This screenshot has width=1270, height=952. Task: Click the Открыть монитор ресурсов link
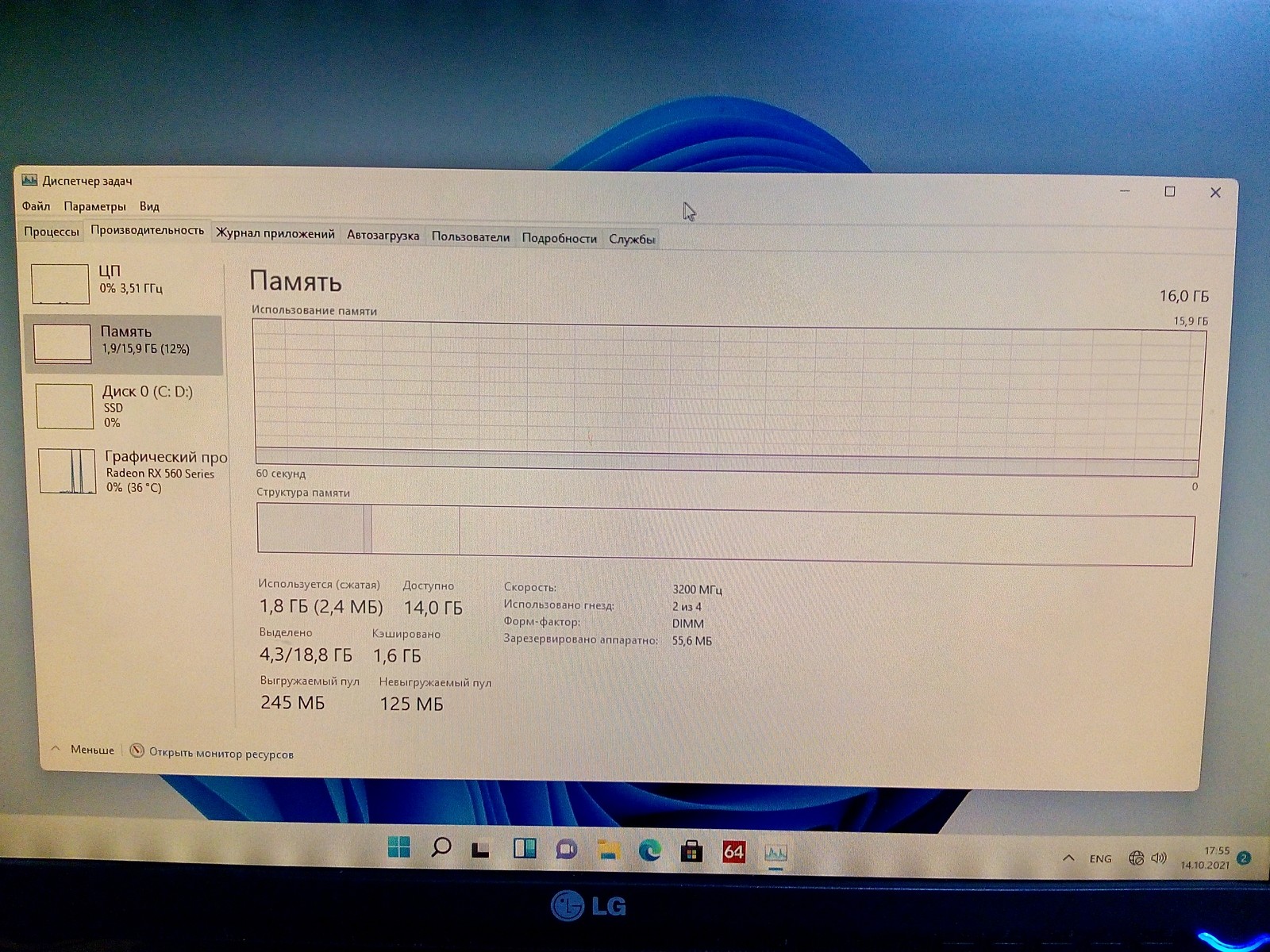coord(221,754)
